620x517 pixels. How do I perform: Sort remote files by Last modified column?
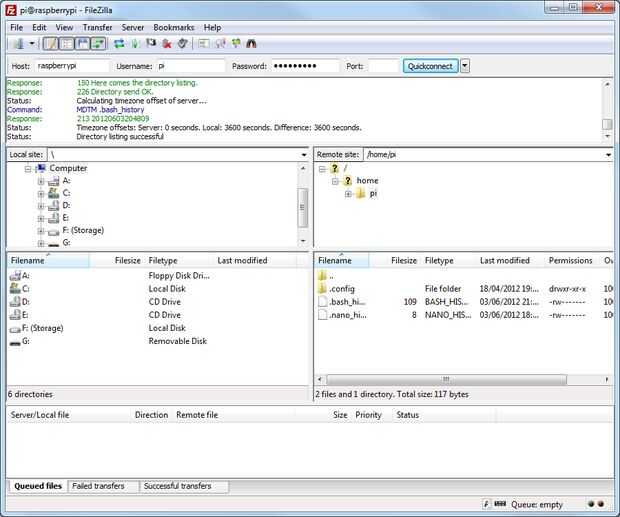[507, 260]
